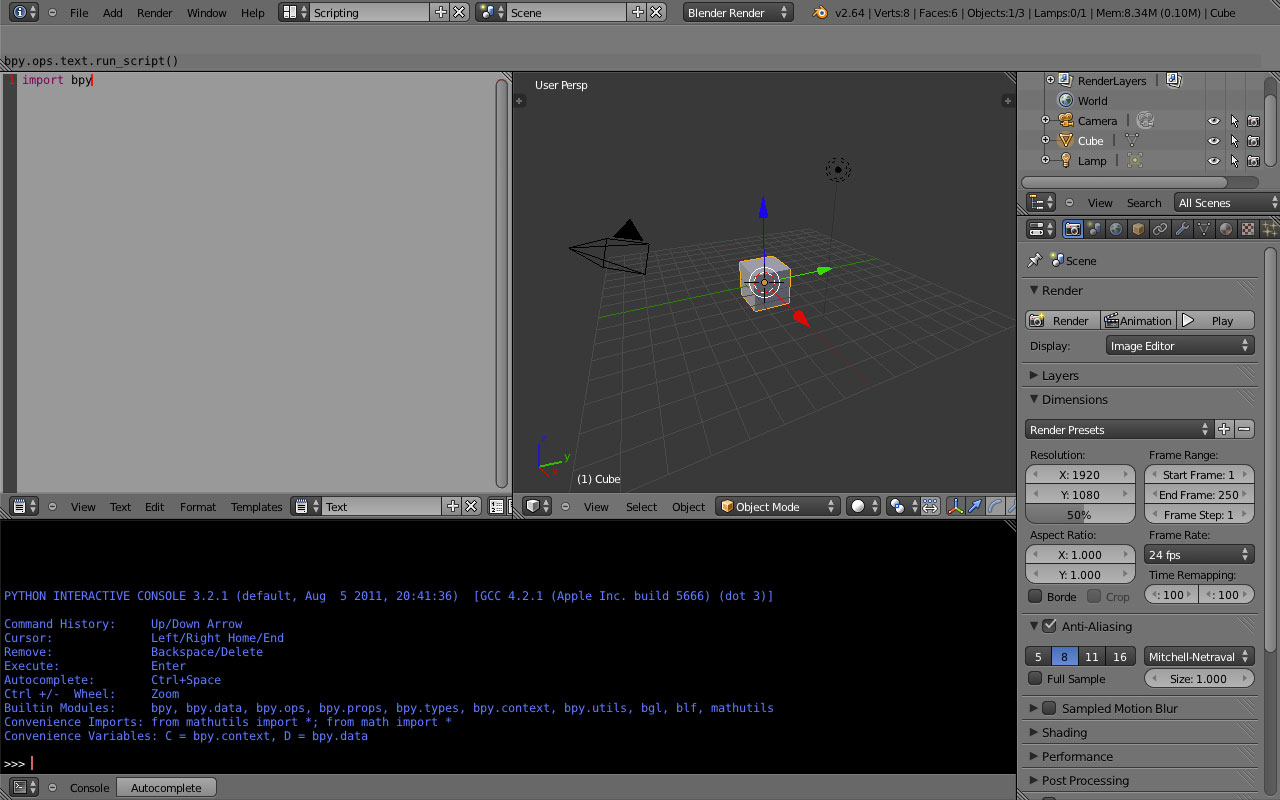Open the Texture properties checkerboard tab

1248,229
